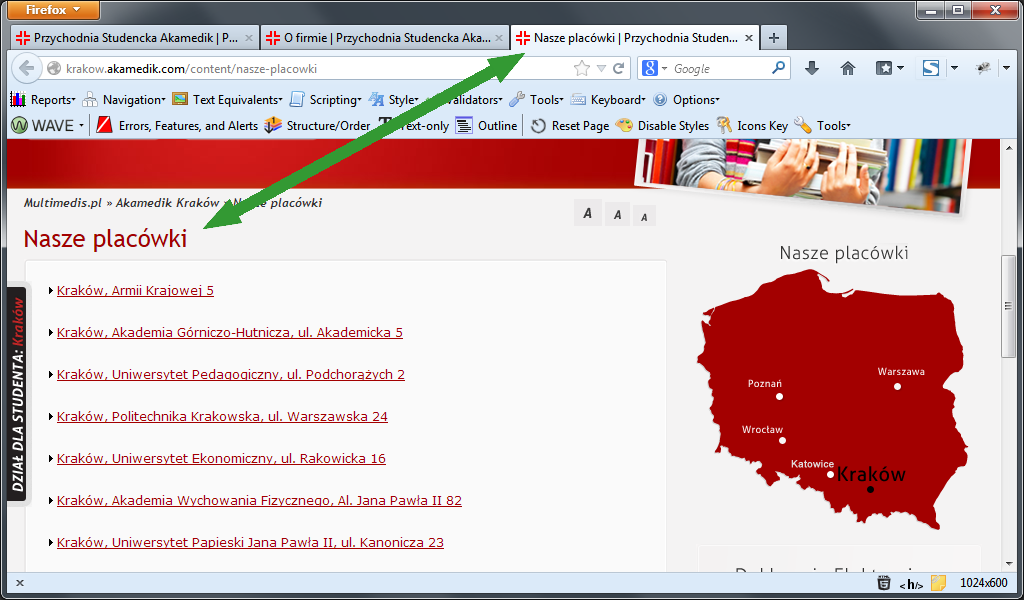The width and height of the screenshot is (1024, 600).
Task: Click the blue S toolbar icon
Action: (931, 68)
